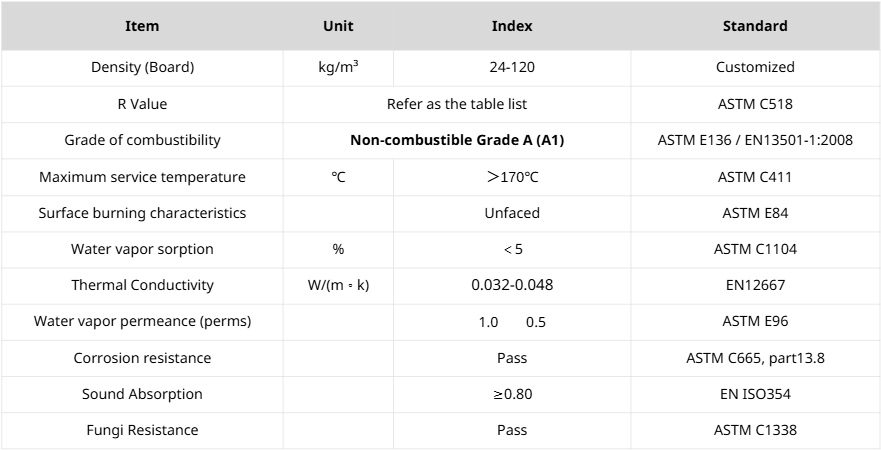
Task: Click the Index column header
Action: tap(511, 26)
